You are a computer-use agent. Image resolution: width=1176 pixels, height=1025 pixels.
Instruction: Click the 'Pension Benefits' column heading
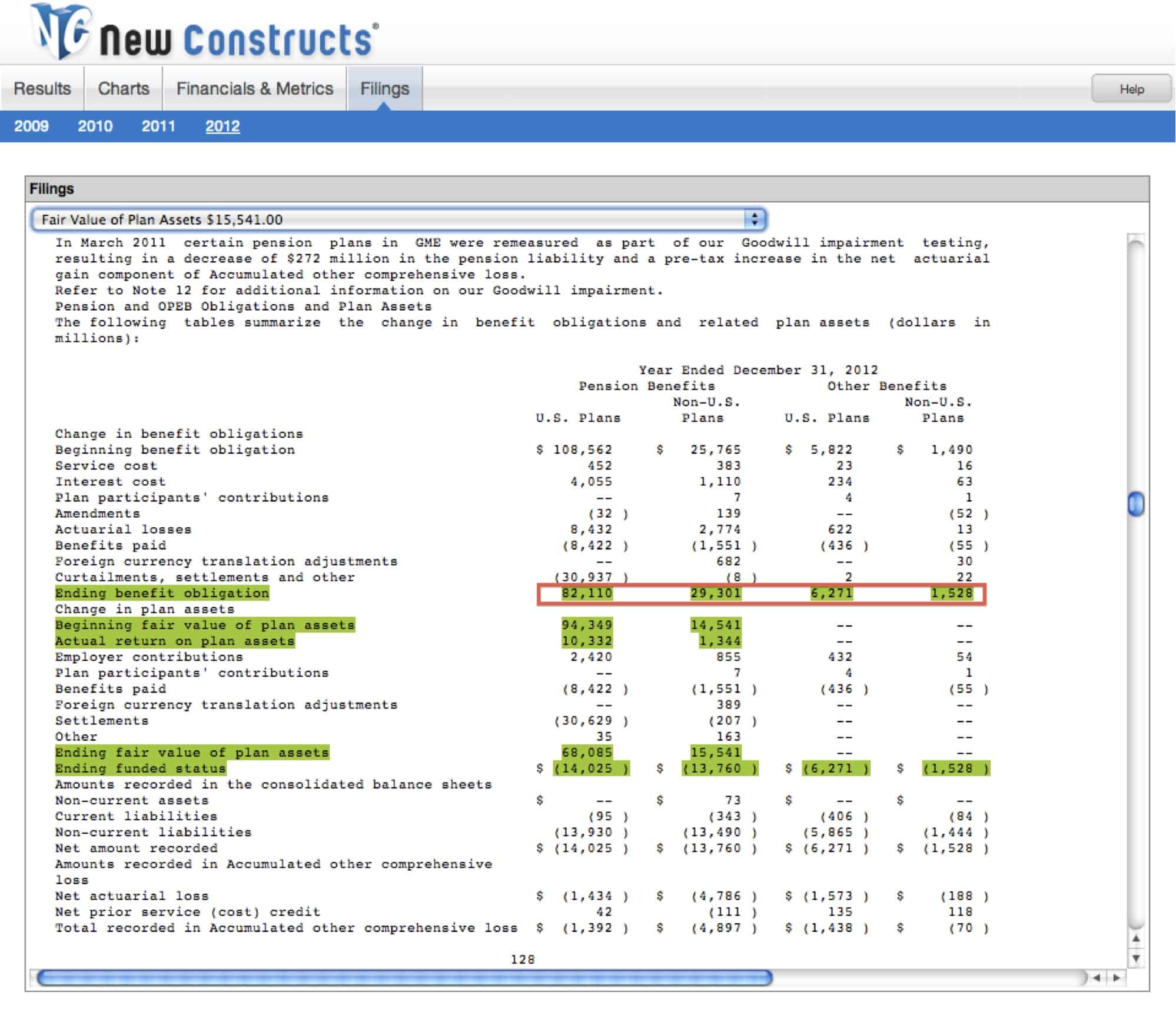pyautogui.click(x=647, y=386)
